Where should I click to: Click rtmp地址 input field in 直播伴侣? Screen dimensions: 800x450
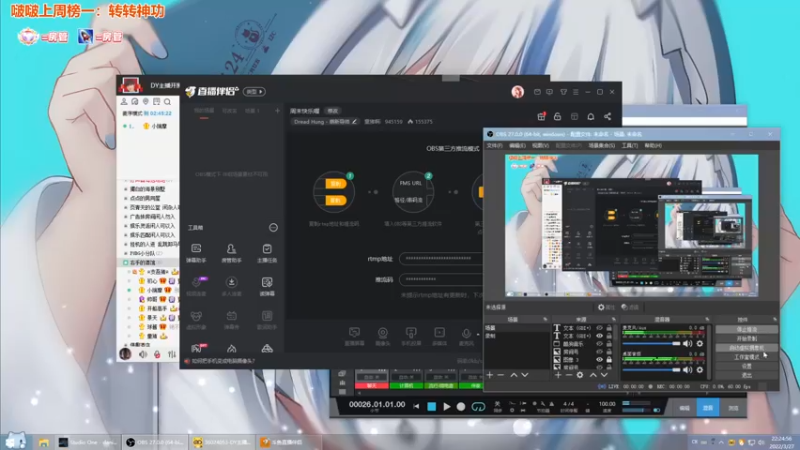coord(441,259)
